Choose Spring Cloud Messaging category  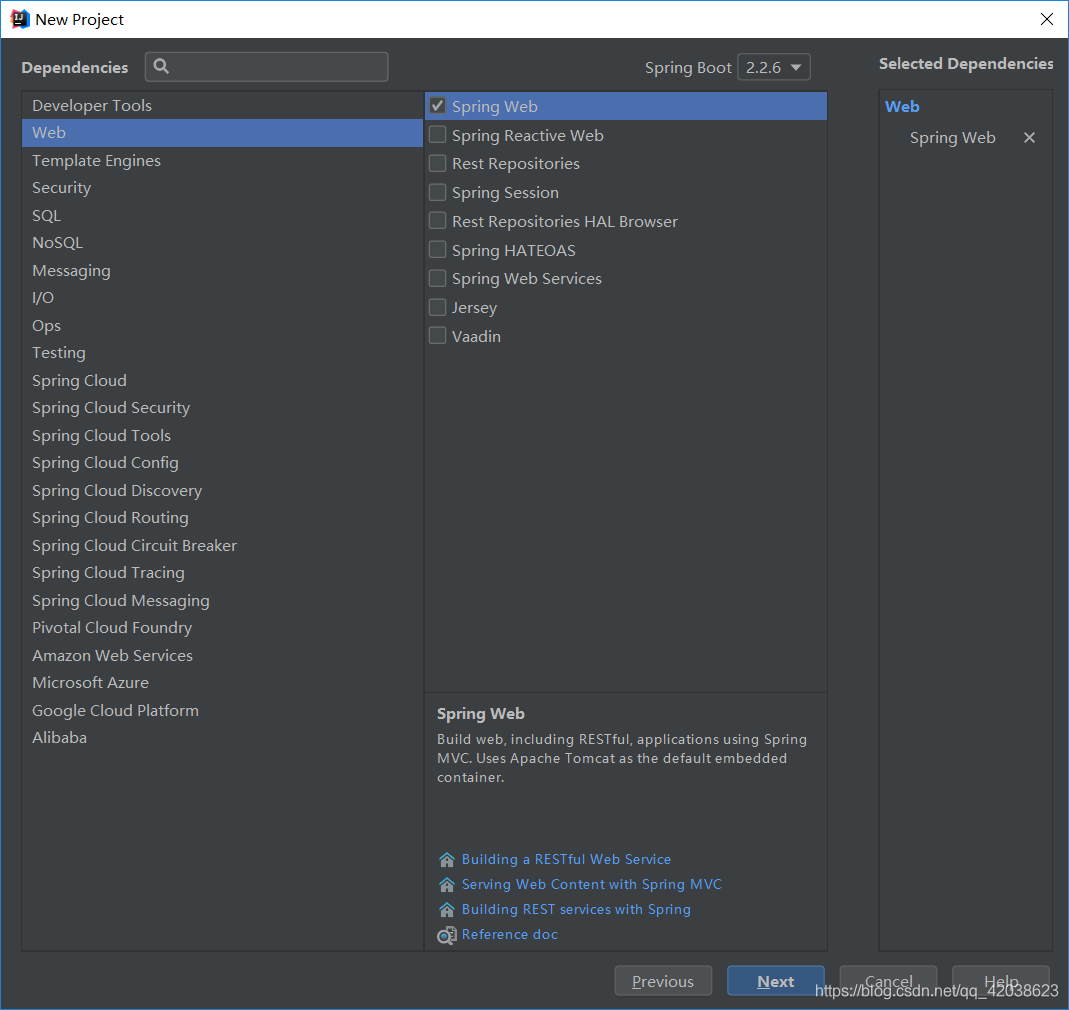222,600
